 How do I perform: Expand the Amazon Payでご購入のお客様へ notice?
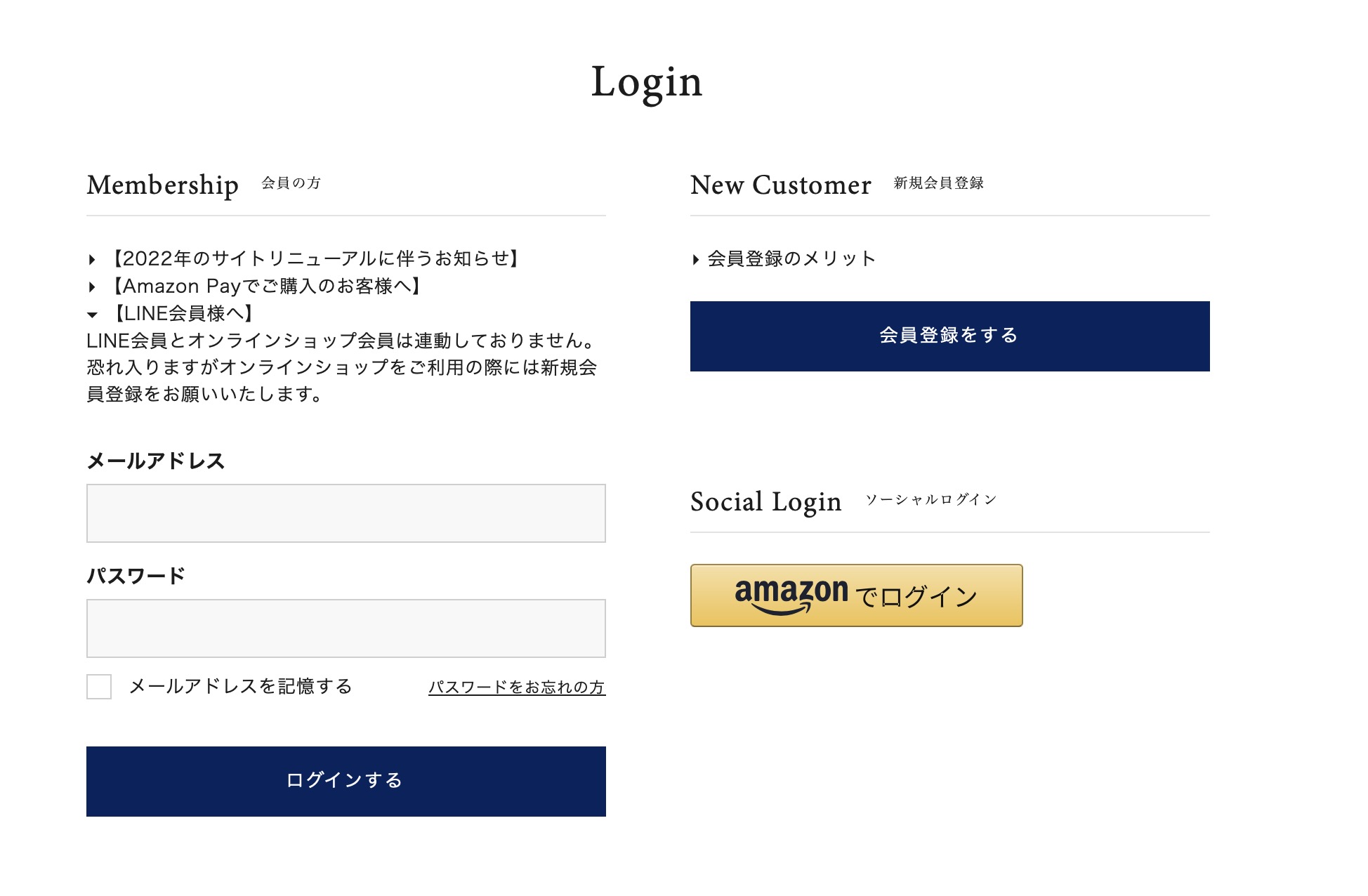click(x=267, y=286)
